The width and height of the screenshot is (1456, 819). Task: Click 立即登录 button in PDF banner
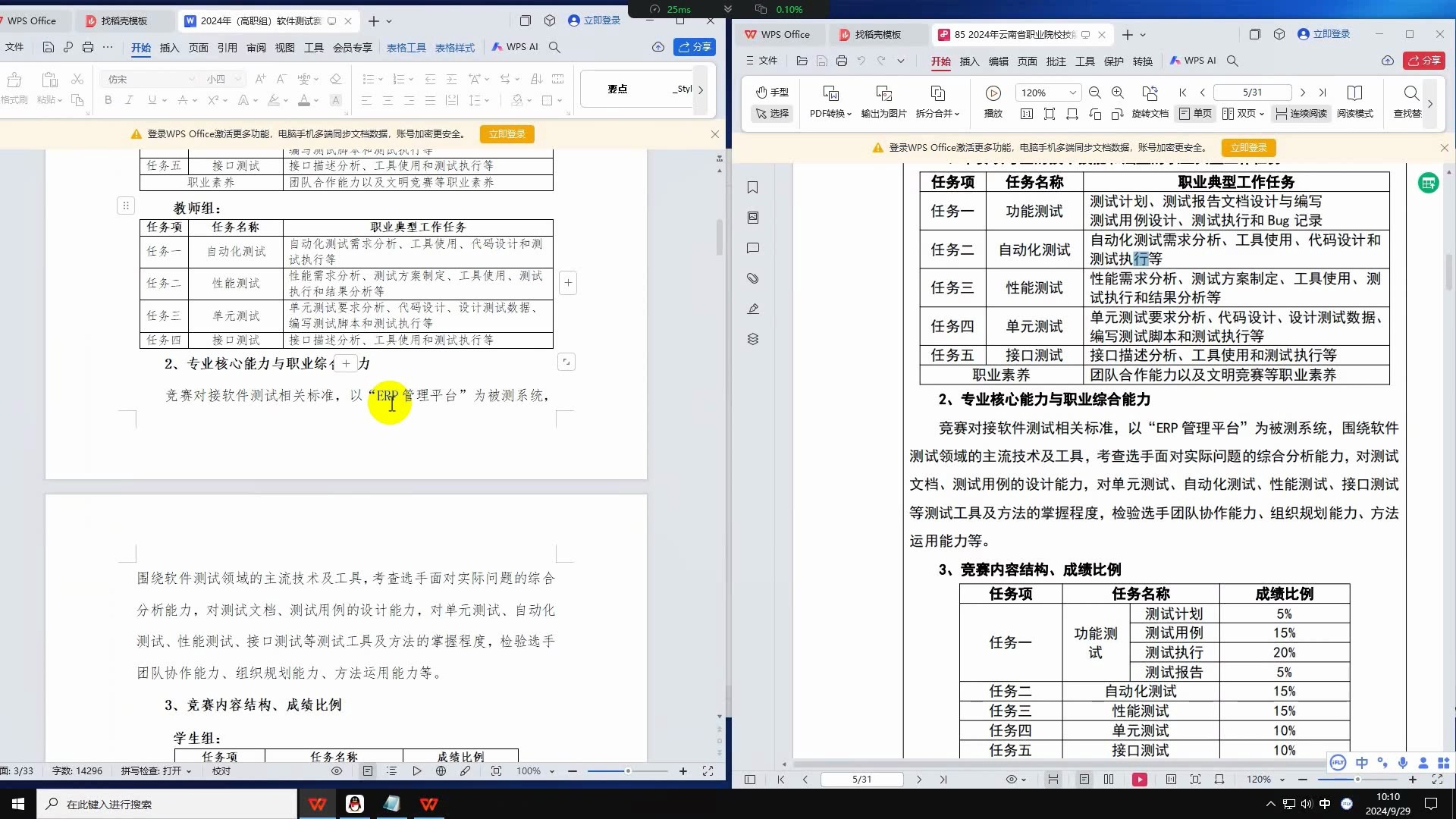(x=1249, y=148)
